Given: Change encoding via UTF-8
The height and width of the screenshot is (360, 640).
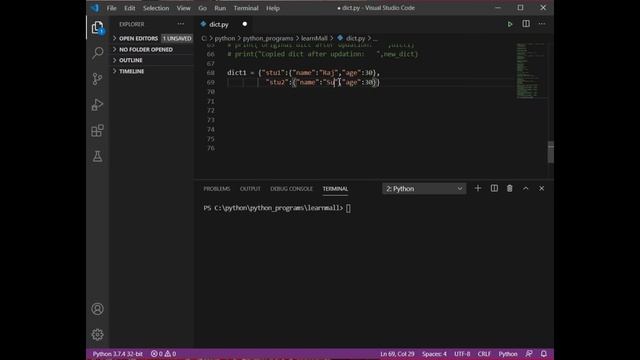Looking at the screenshot, I should (x=462, y=354).
